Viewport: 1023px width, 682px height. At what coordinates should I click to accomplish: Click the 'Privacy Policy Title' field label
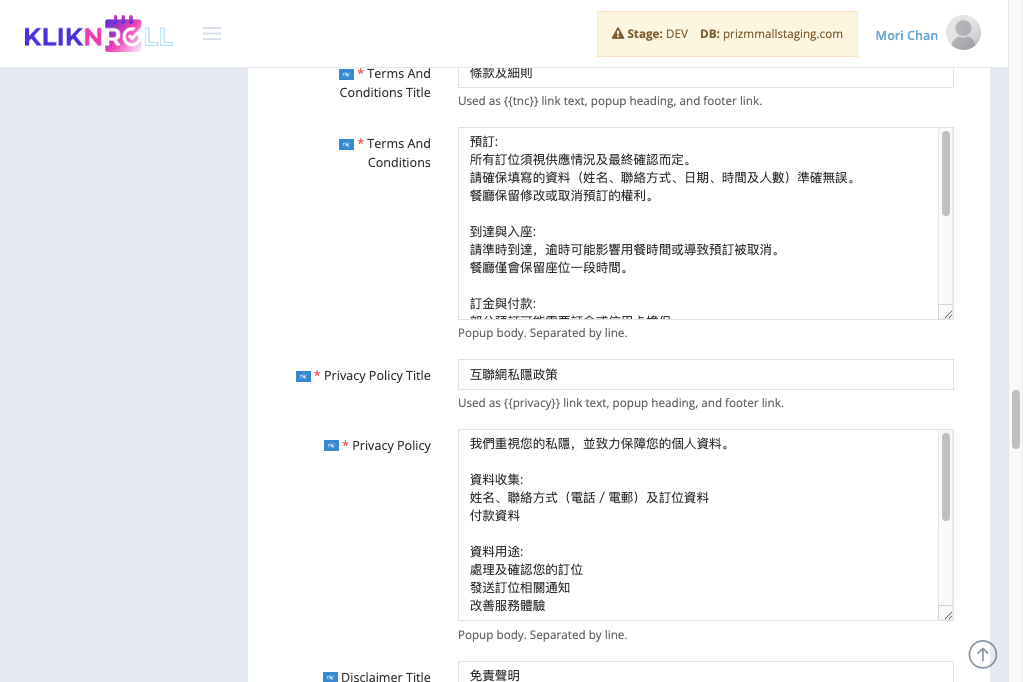(x=377, y=376)
